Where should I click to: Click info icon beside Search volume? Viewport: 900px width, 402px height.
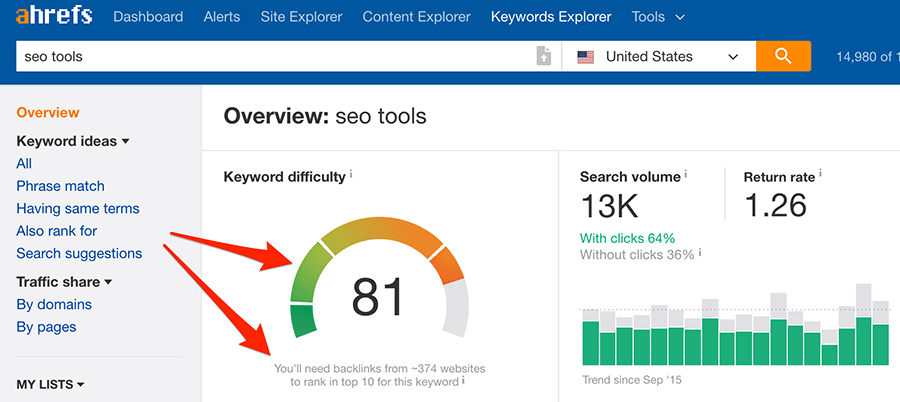[686, 176]
